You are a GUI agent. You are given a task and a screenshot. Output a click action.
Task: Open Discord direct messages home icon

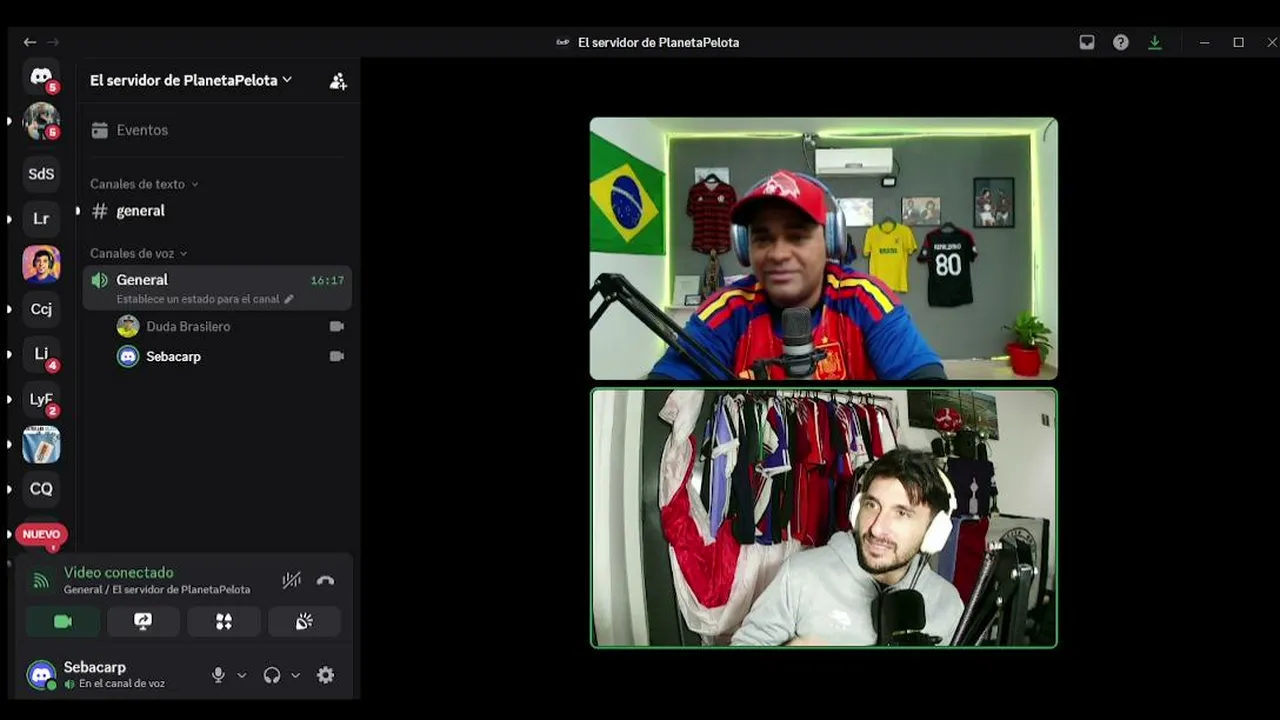pos(41,76)
